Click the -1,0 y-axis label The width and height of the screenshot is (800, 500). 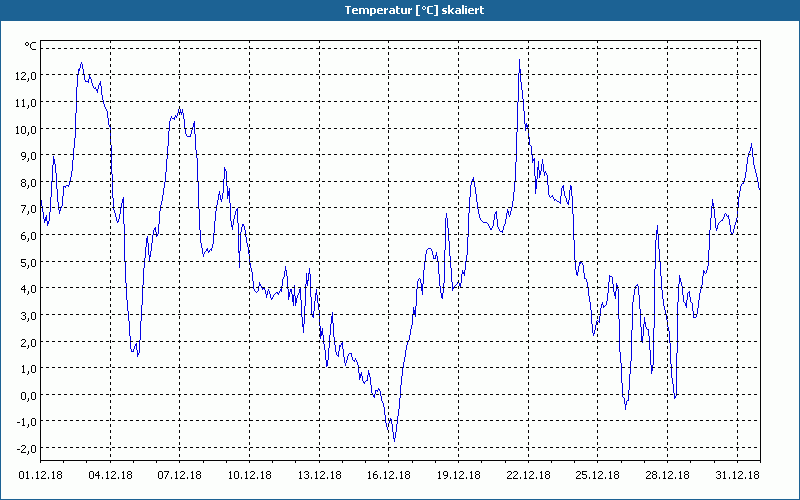pyautogui.click(x=27, y=422)
